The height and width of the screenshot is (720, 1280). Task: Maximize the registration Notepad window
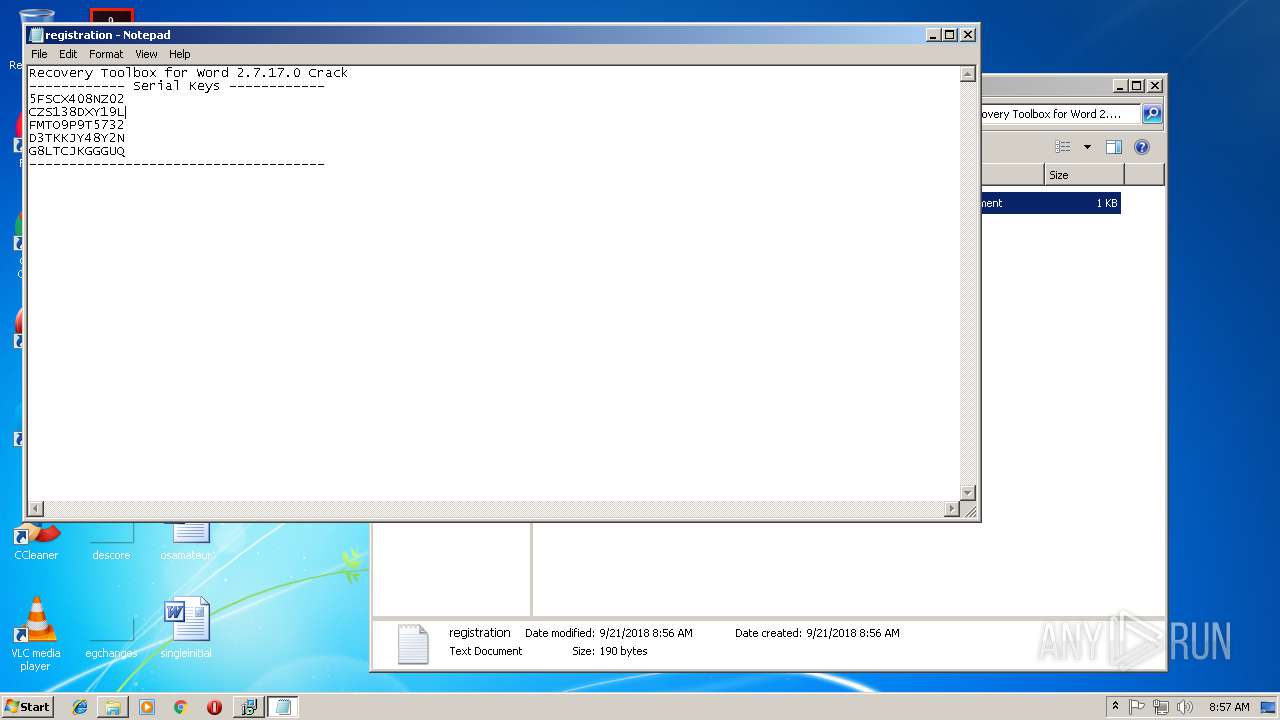pos(950,34)
